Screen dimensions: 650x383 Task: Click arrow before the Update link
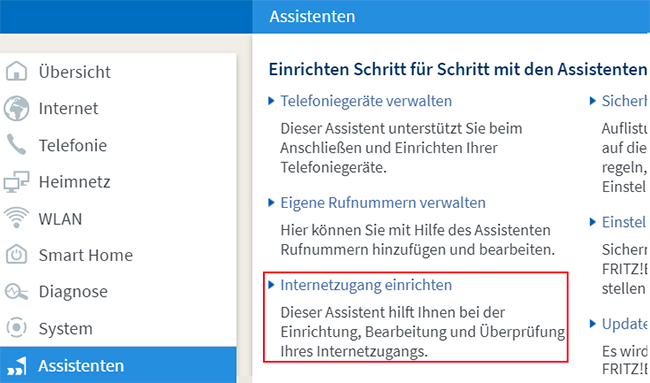pyautogui.click(x=593, y=324)
